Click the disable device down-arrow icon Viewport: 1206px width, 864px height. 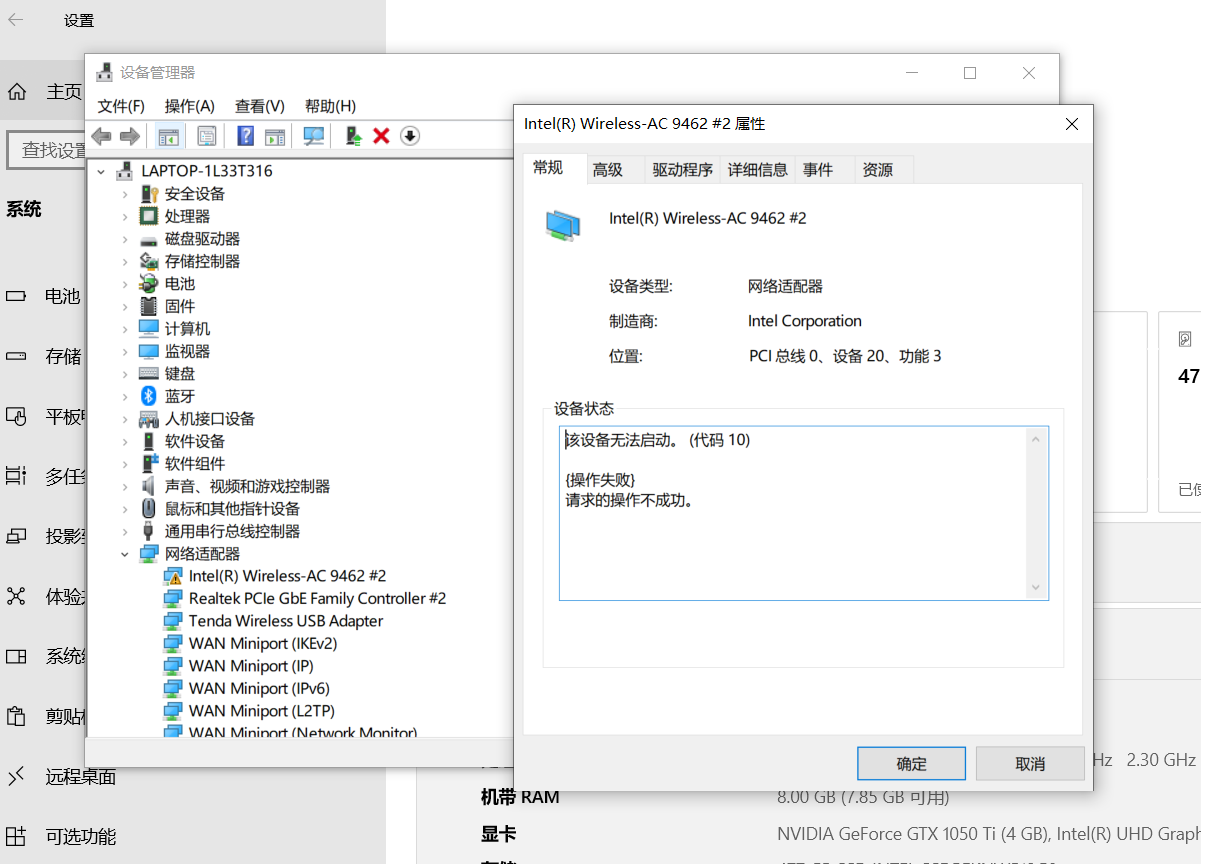(409, 136)
